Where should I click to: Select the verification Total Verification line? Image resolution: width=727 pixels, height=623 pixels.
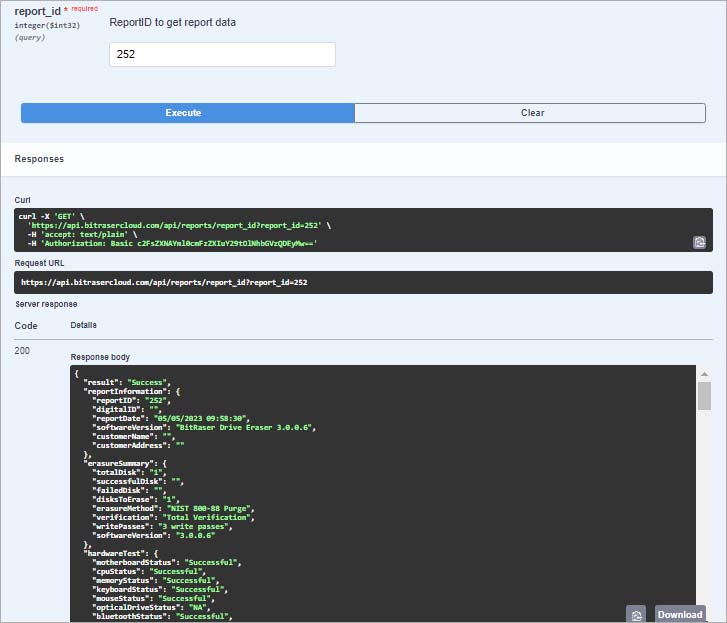coord(173,517)
